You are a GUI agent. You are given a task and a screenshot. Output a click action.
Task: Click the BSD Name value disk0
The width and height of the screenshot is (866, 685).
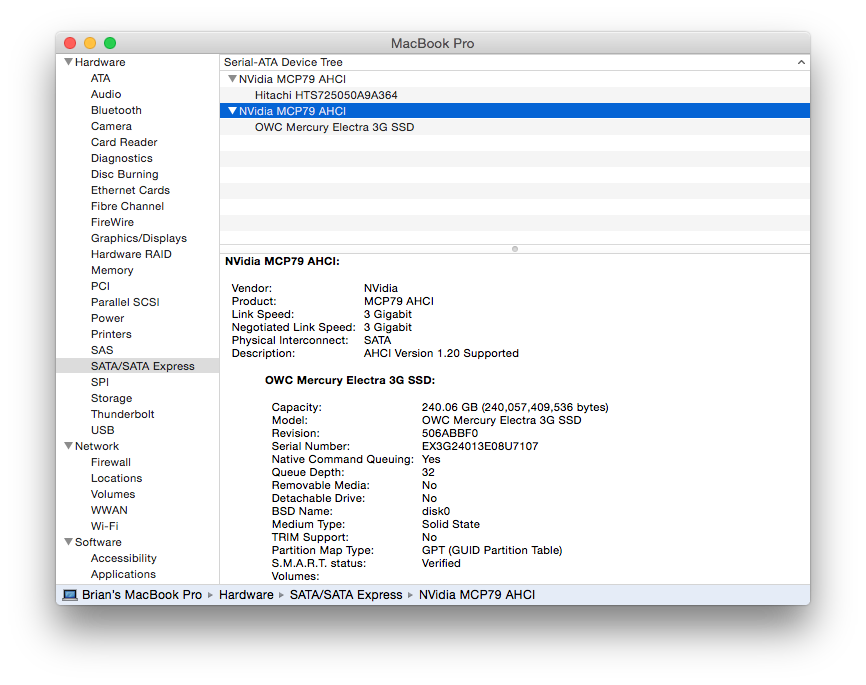pos(436,512)
